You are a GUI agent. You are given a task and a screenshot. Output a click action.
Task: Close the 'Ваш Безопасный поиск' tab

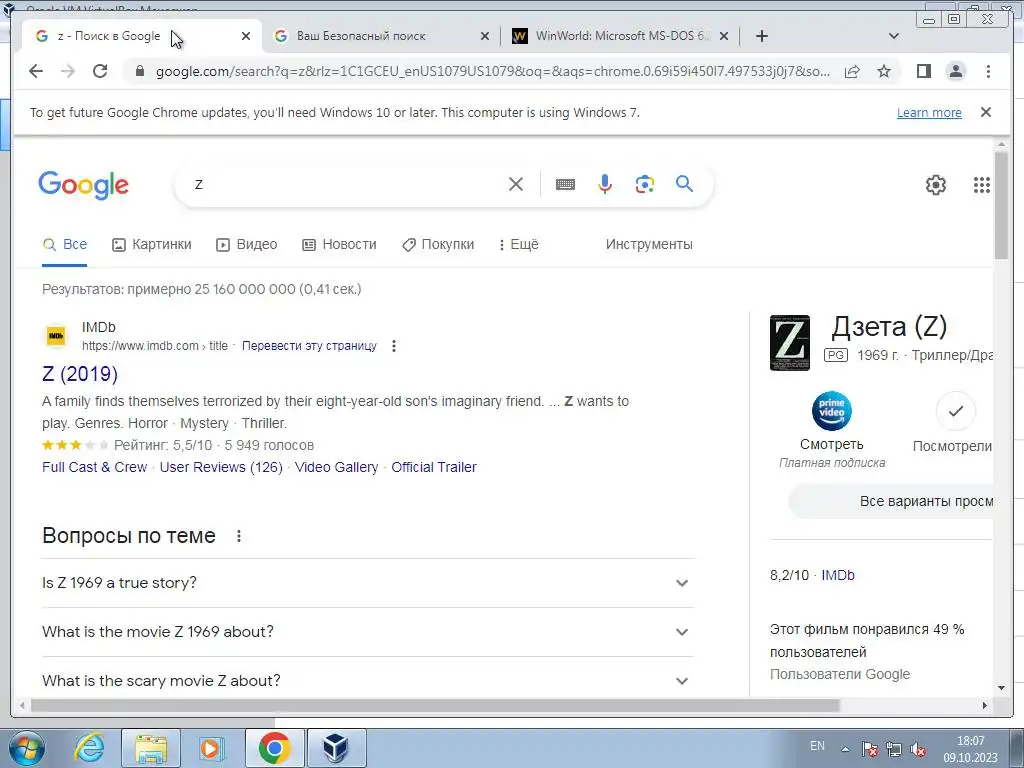[485, 37]
